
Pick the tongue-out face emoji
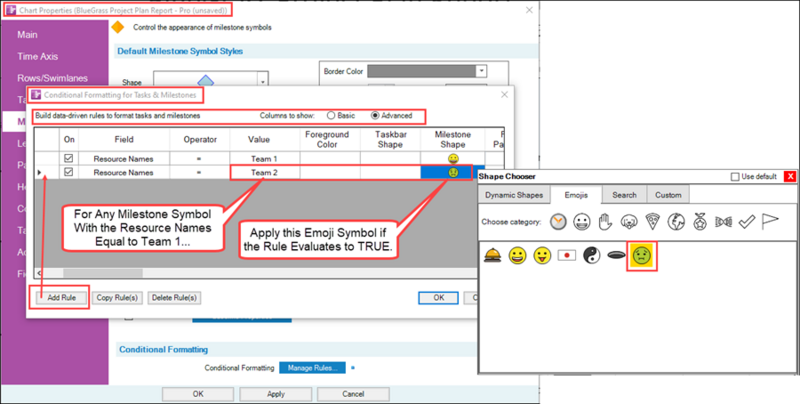pos(542,255)
